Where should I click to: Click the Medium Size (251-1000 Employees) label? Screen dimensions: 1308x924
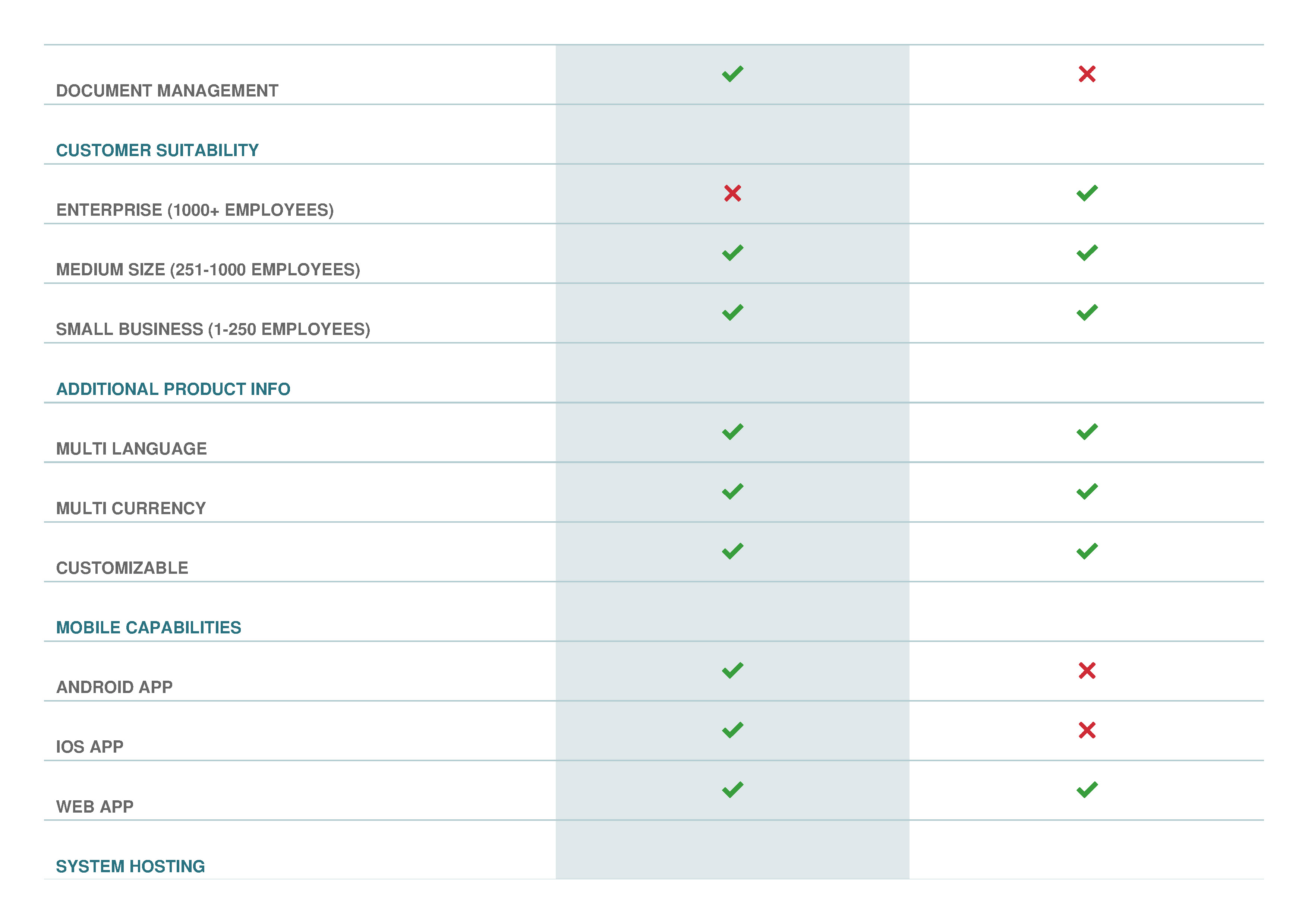208,269
